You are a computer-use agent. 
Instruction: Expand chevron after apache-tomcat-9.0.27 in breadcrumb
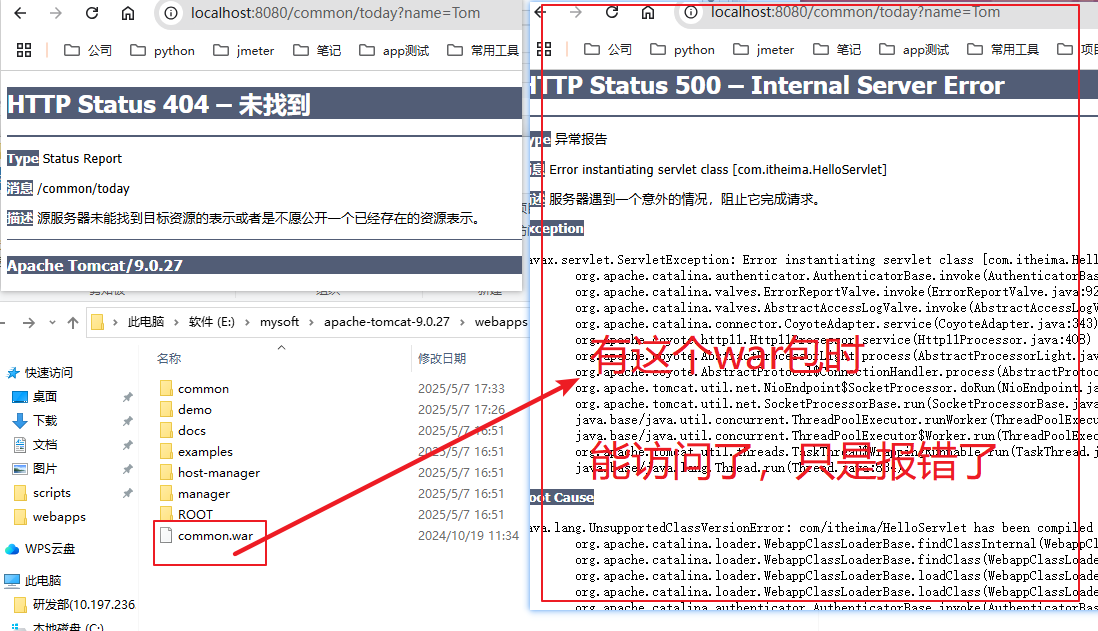(x=462, y=322)
